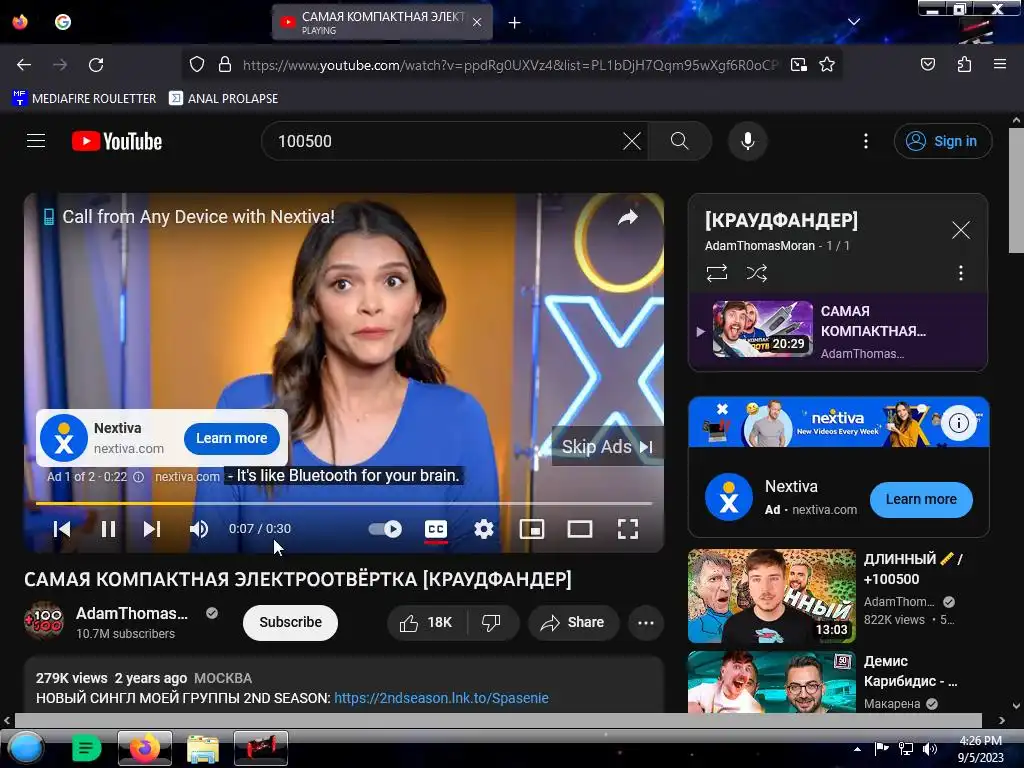This screenshot has width=1024, height=768.
Task: Open picture-in-picture from address bar
Action: (x=798, y=65)
